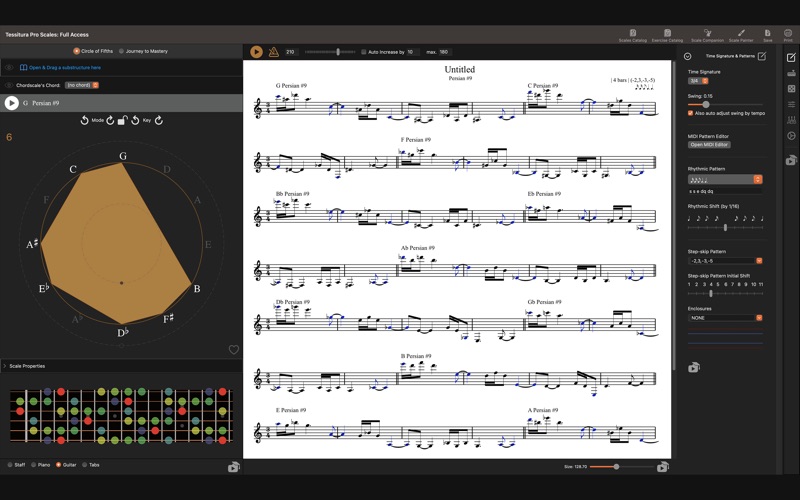This screenshot has width=800, height=500.
Task: Select note C on circle of fifths
Action: [73, 169]
